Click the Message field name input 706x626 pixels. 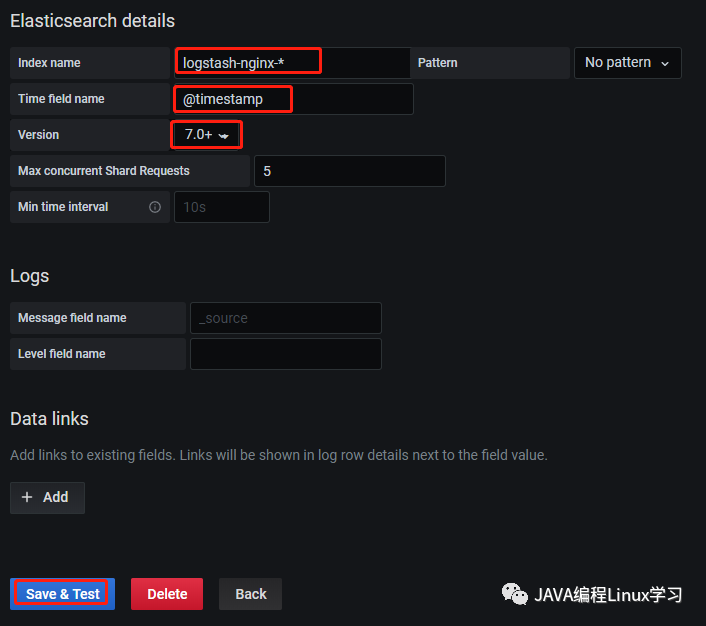(x=286, y=318)
